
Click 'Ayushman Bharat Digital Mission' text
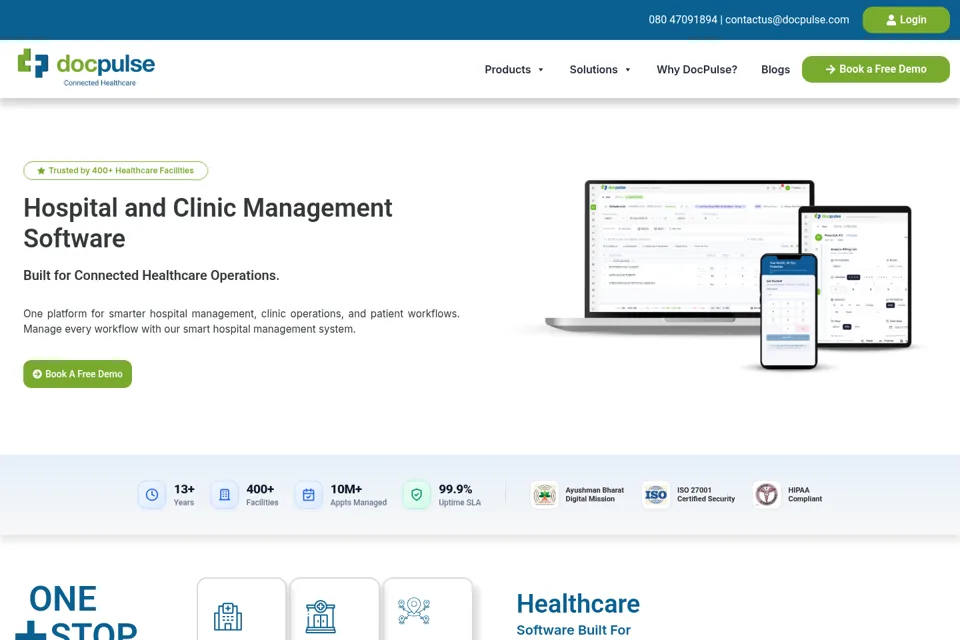594,495
